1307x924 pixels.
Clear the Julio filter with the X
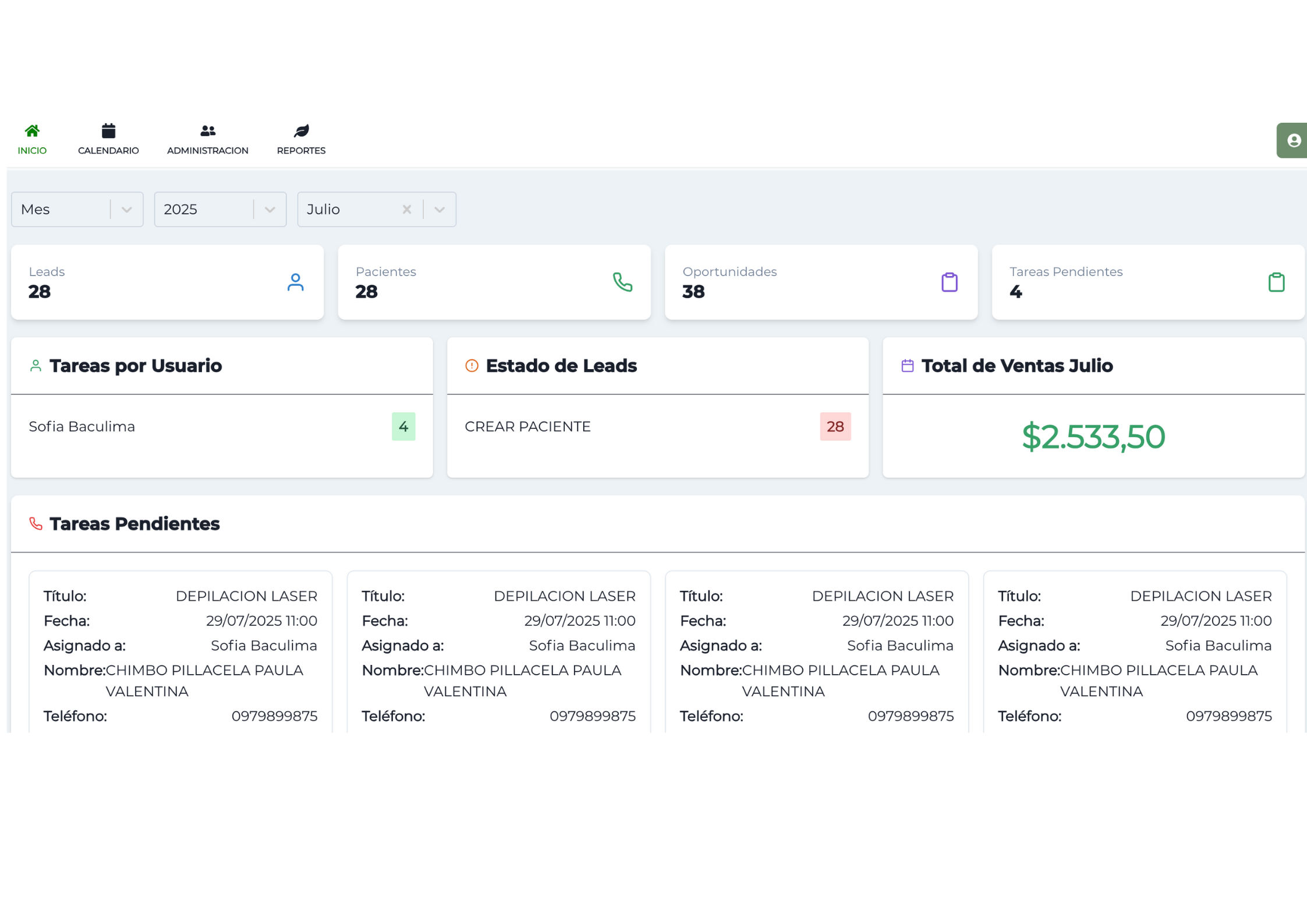(x=407, y=209)
